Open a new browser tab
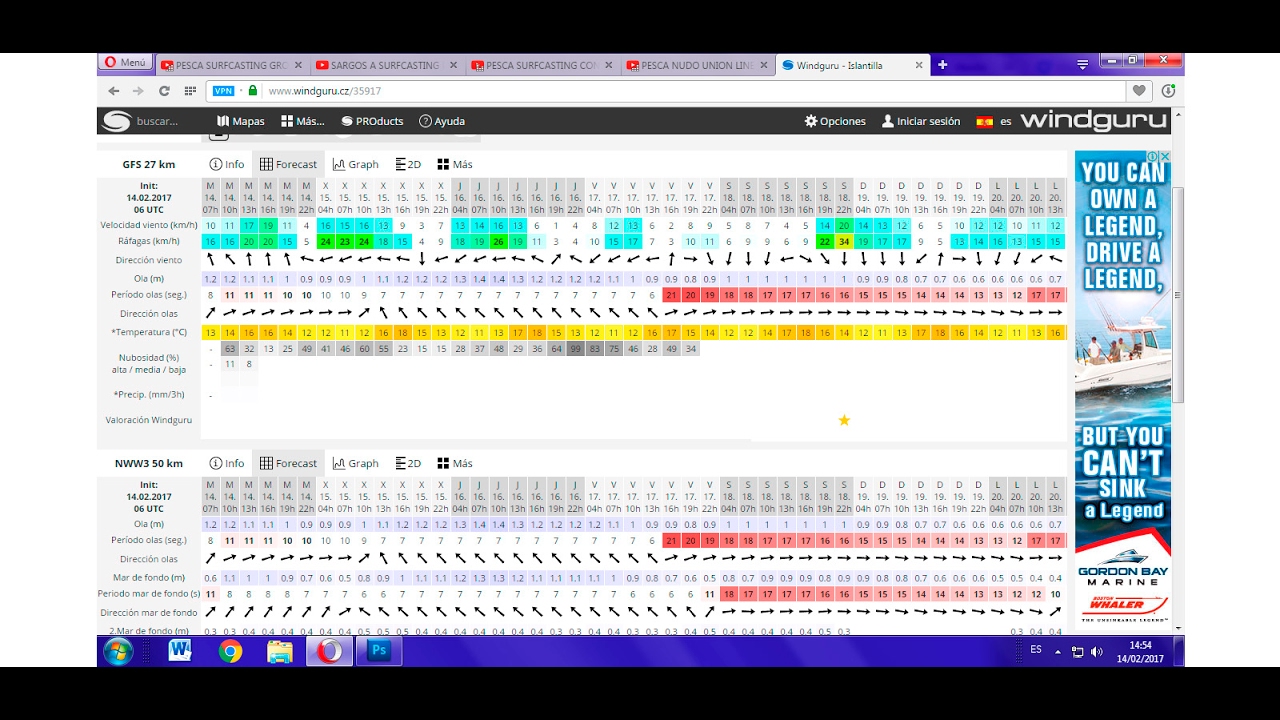 pyautogui.click(x=942, y=65)
